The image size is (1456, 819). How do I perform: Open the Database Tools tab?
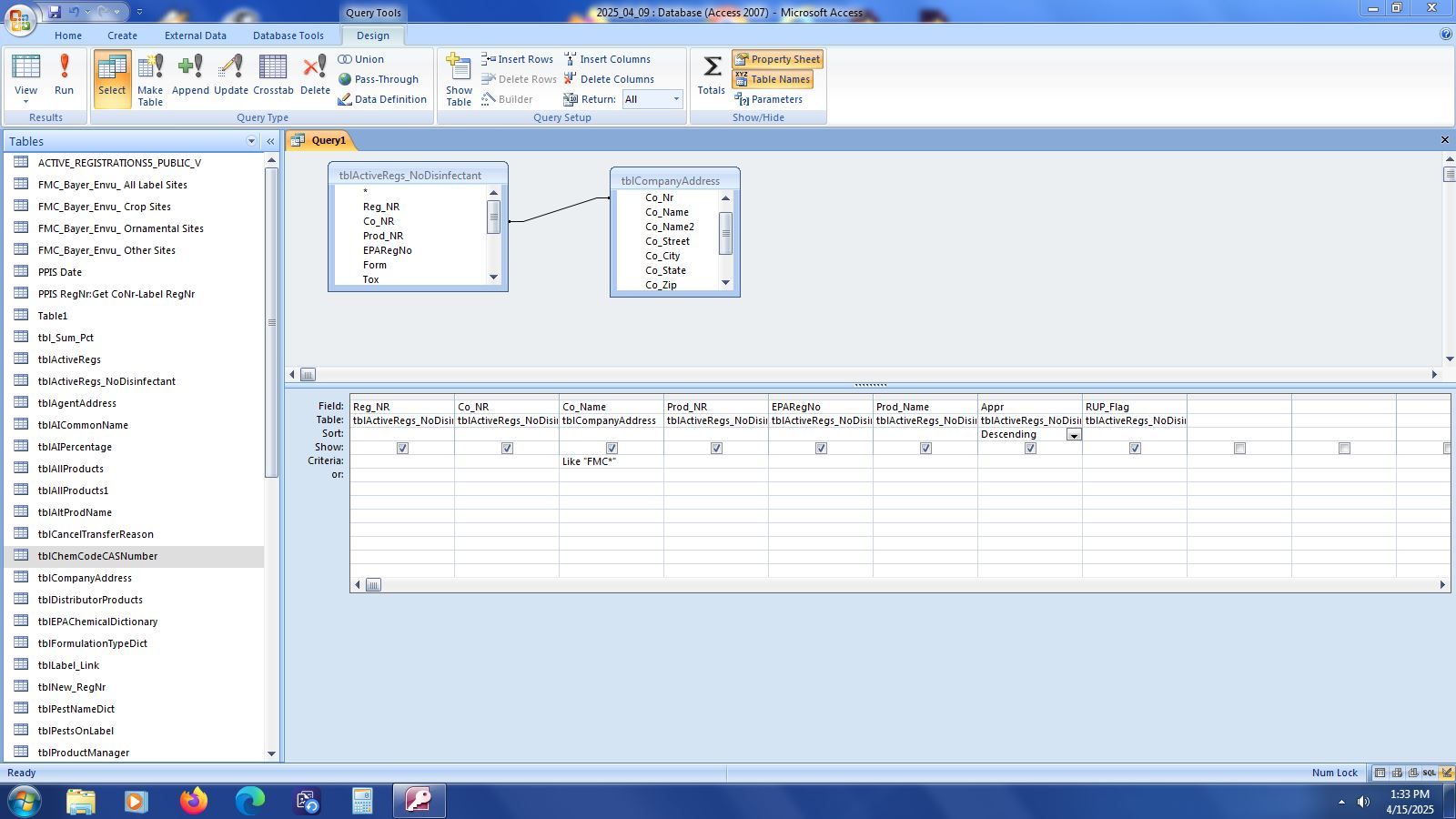tap(288, 35)
